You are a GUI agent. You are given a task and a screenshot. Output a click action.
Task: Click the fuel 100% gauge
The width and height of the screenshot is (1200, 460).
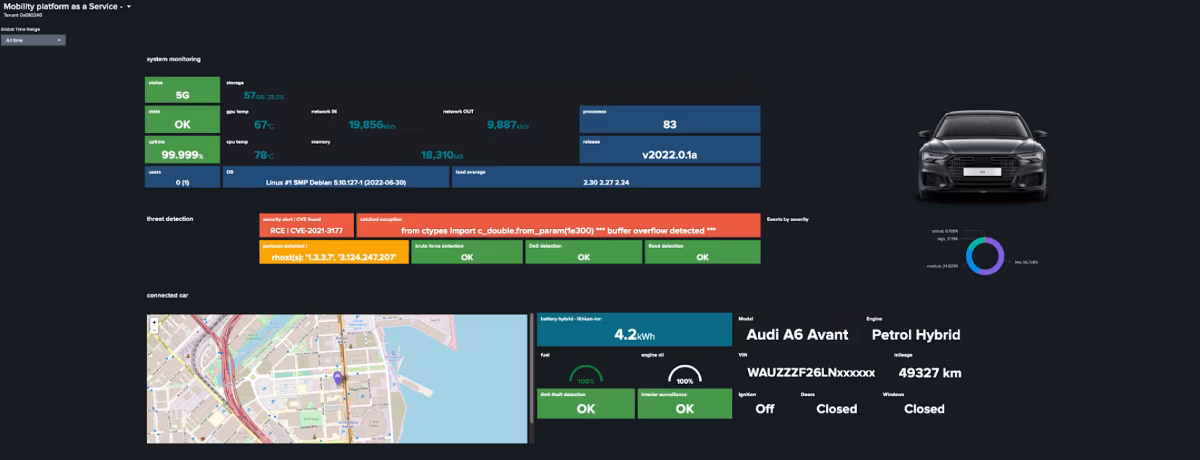click(586, 375)
